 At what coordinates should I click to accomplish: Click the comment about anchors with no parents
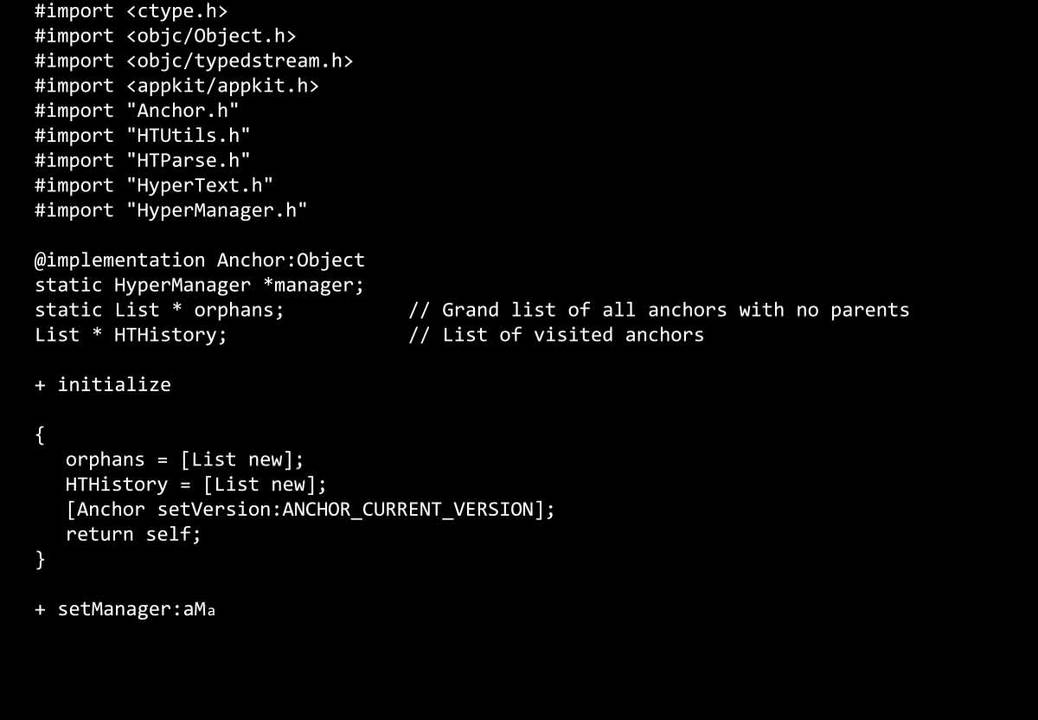coord(659,310)
